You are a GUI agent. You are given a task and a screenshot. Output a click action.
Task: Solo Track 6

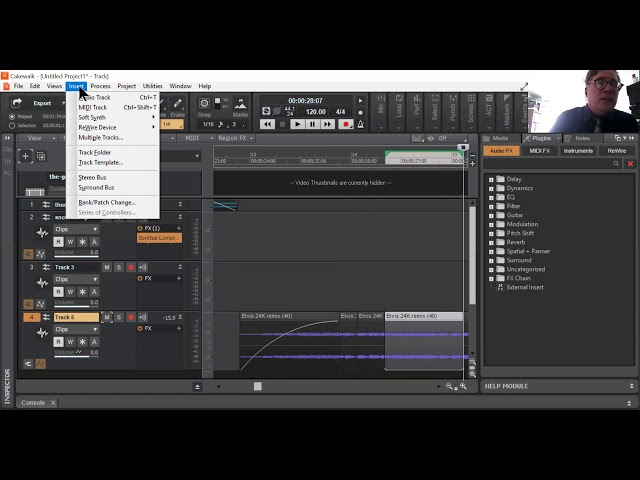(119, 317)
